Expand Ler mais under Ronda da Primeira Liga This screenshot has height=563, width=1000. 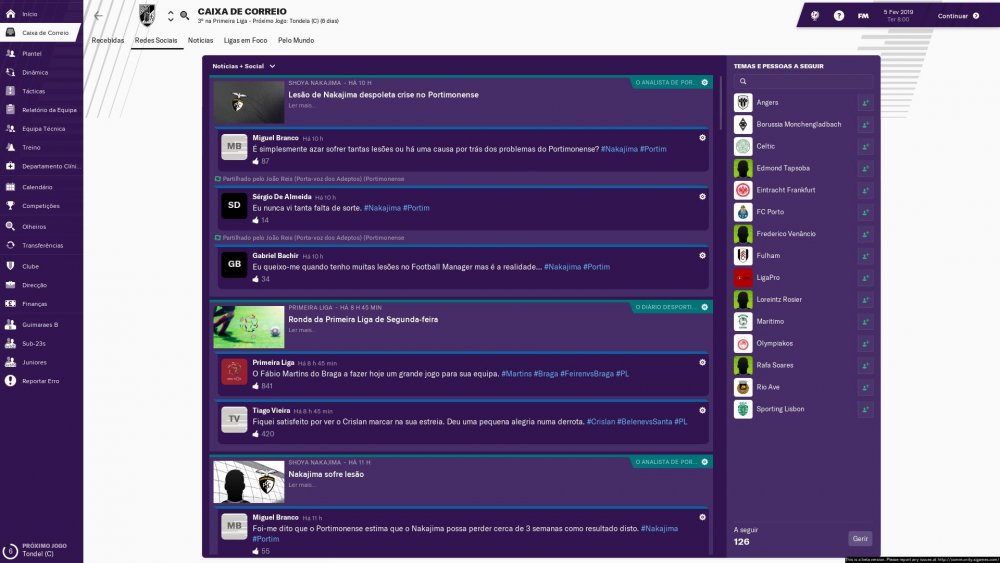301,330
